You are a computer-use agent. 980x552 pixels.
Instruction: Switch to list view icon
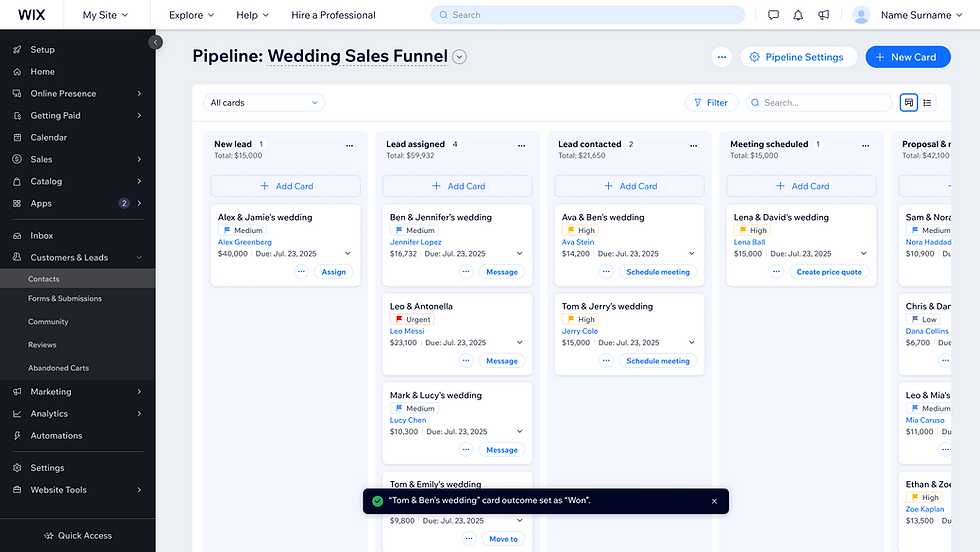coord(928,103)
